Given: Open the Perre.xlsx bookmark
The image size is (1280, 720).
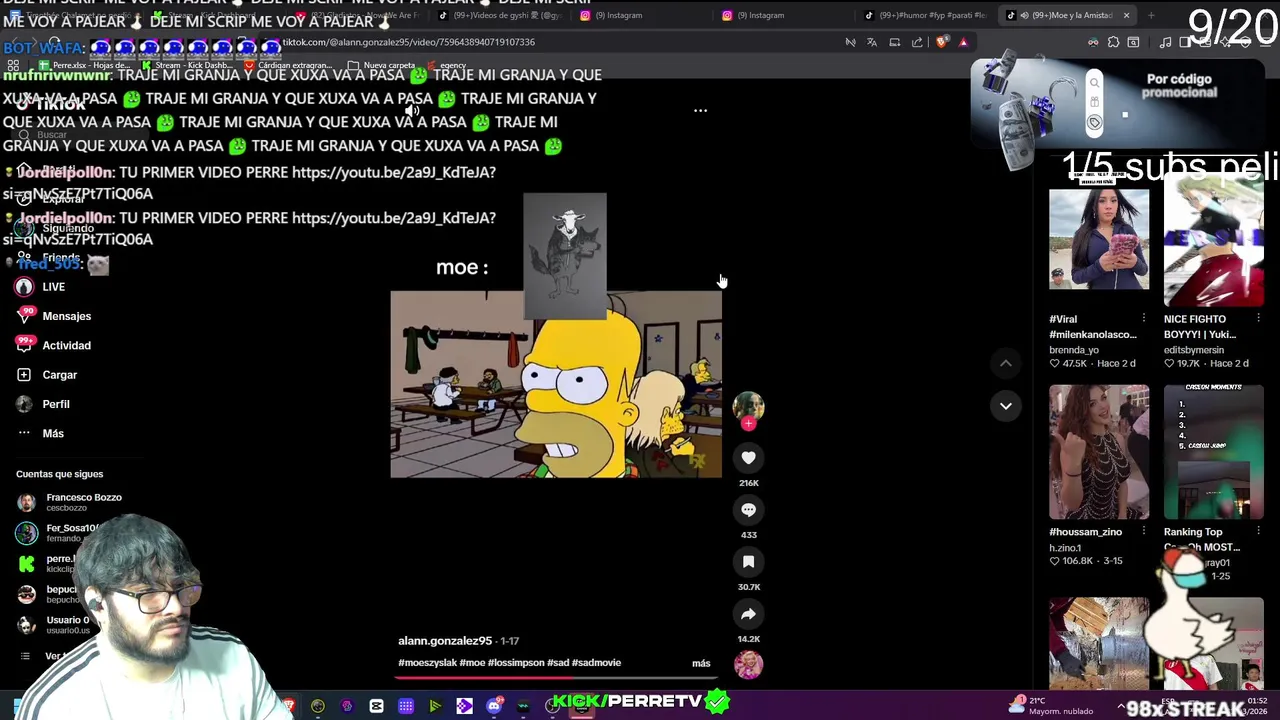Looking at the screenshot, I should point(85,65).
